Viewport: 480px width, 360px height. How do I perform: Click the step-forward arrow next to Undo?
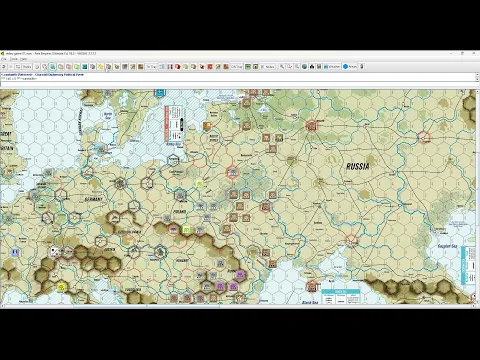point(10,67)
